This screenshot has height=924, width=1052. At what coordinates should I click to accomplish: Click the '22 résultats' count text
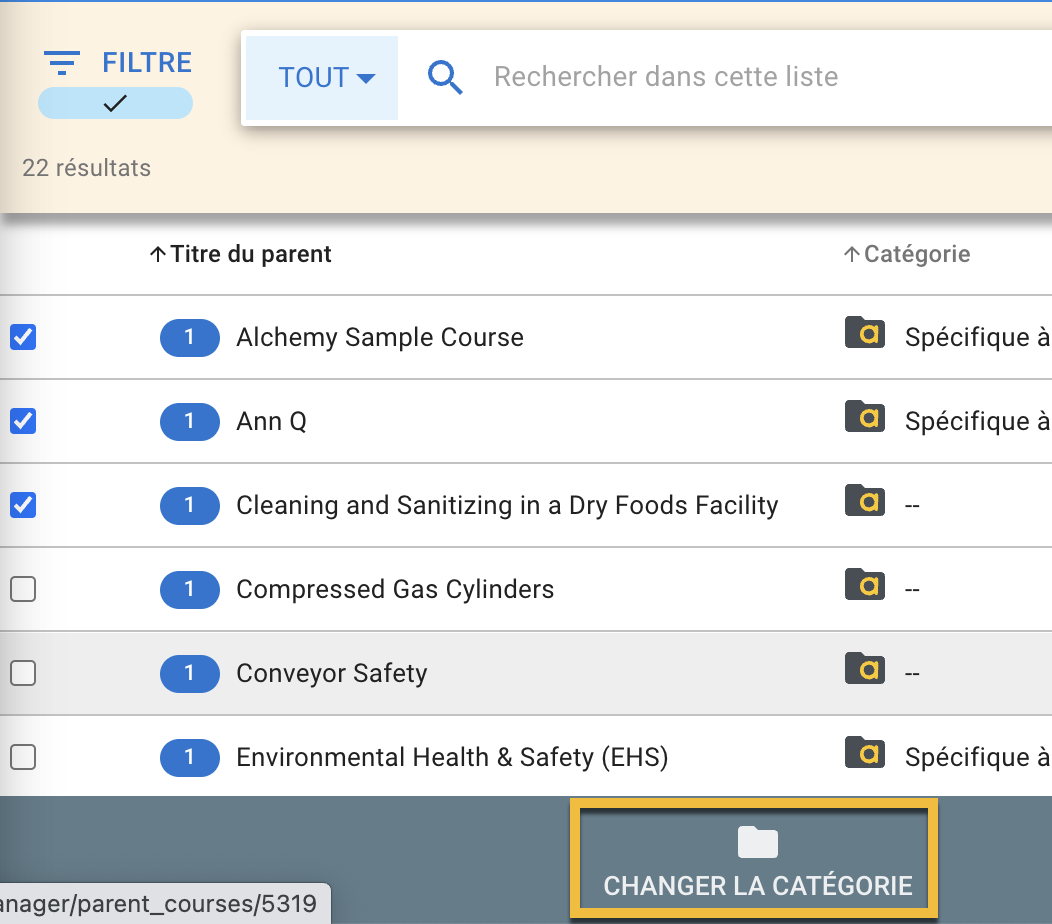[x=87, y=168]
